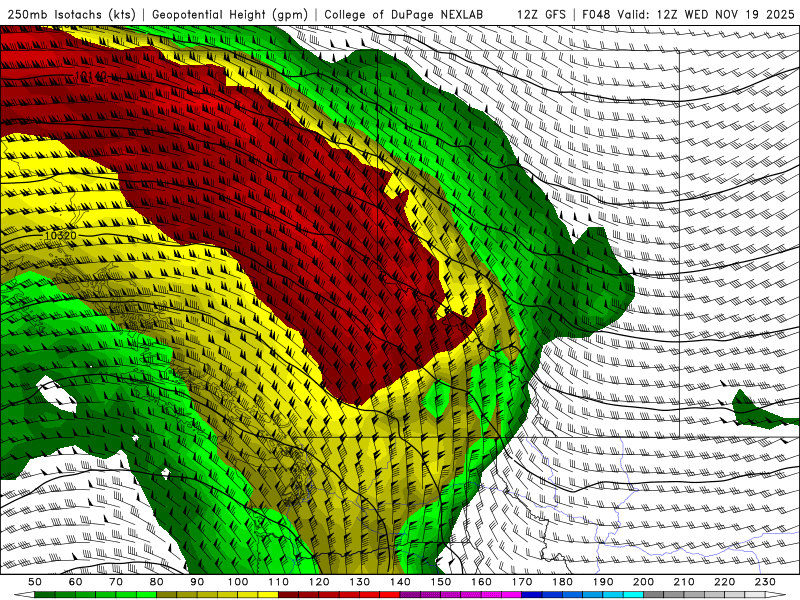This screenshot has width=800, height=600.
Task: Click the 110 value on color scale
Action: (x=279, y=582)
